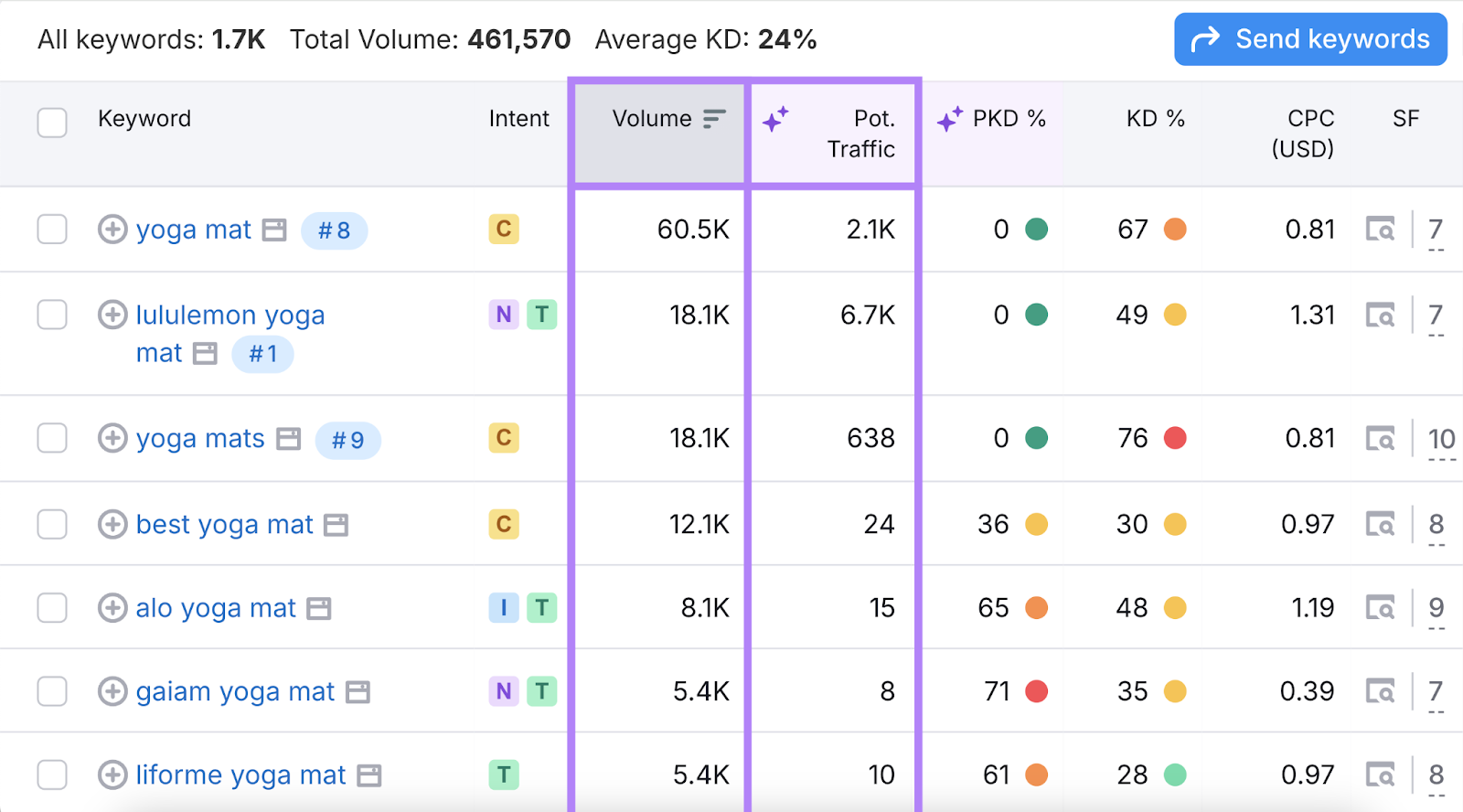The image size is (1463, 812).
Task: Click the sort icon in the Volume column header
Action: (x=714, y=119)
